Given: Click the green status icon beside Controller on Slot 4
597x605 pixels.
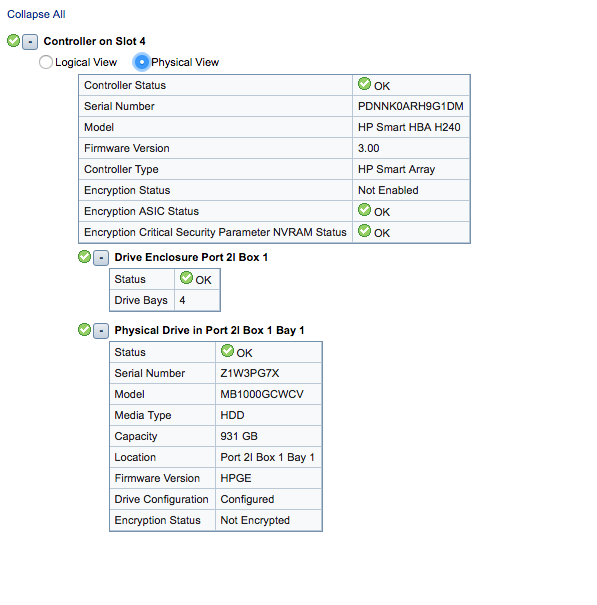Looking at the screenshot, I should [14, 41].
